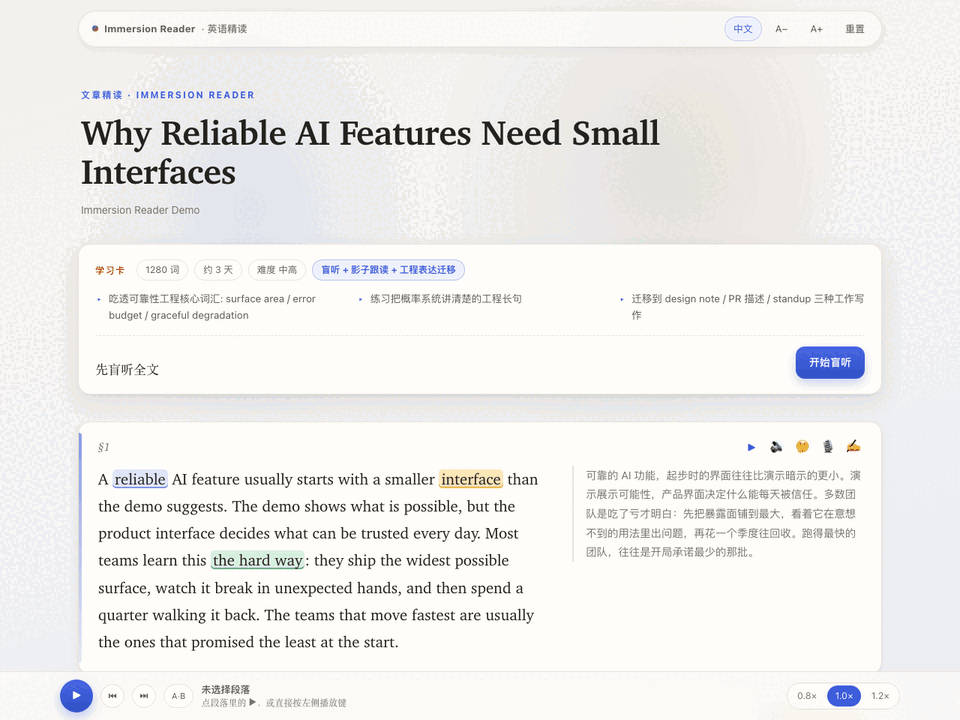Toggle the 中文 translation button
This screenshot has height=720, width=960.
743,29
